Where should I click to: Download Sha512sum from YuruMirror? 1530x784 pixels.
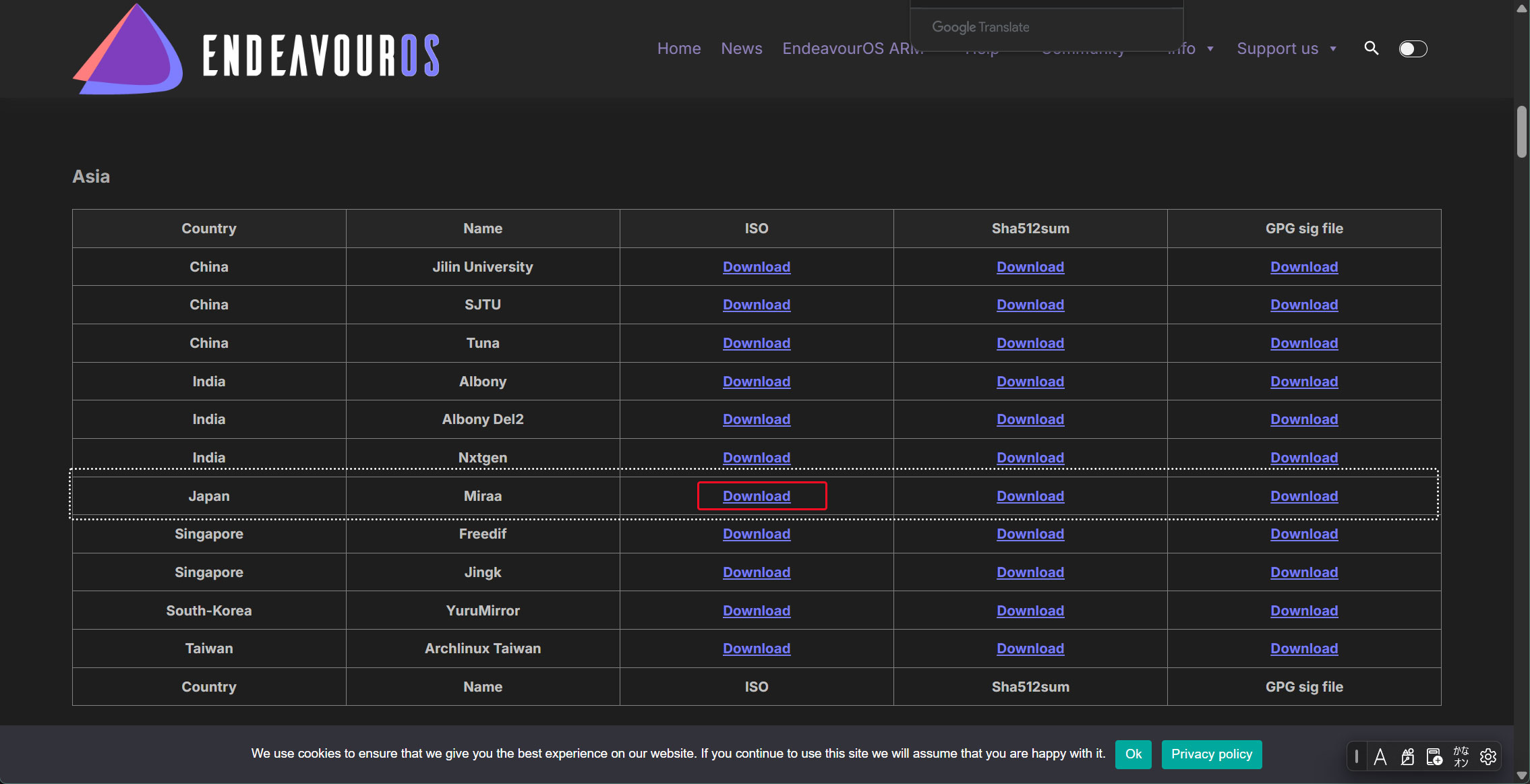coord(1030,611)
